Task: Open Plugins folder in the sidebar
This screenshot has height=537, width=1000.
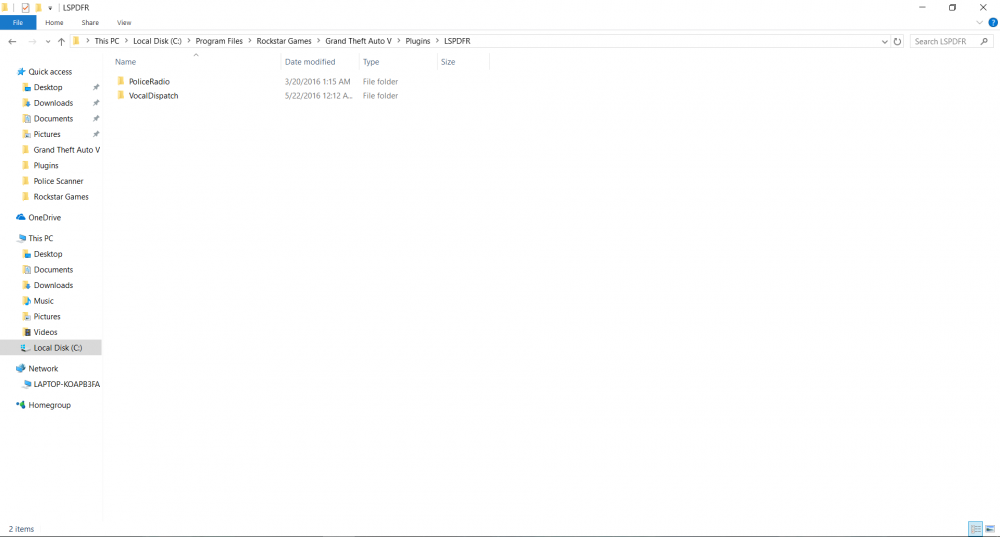Action: click(x=46, y=166)
